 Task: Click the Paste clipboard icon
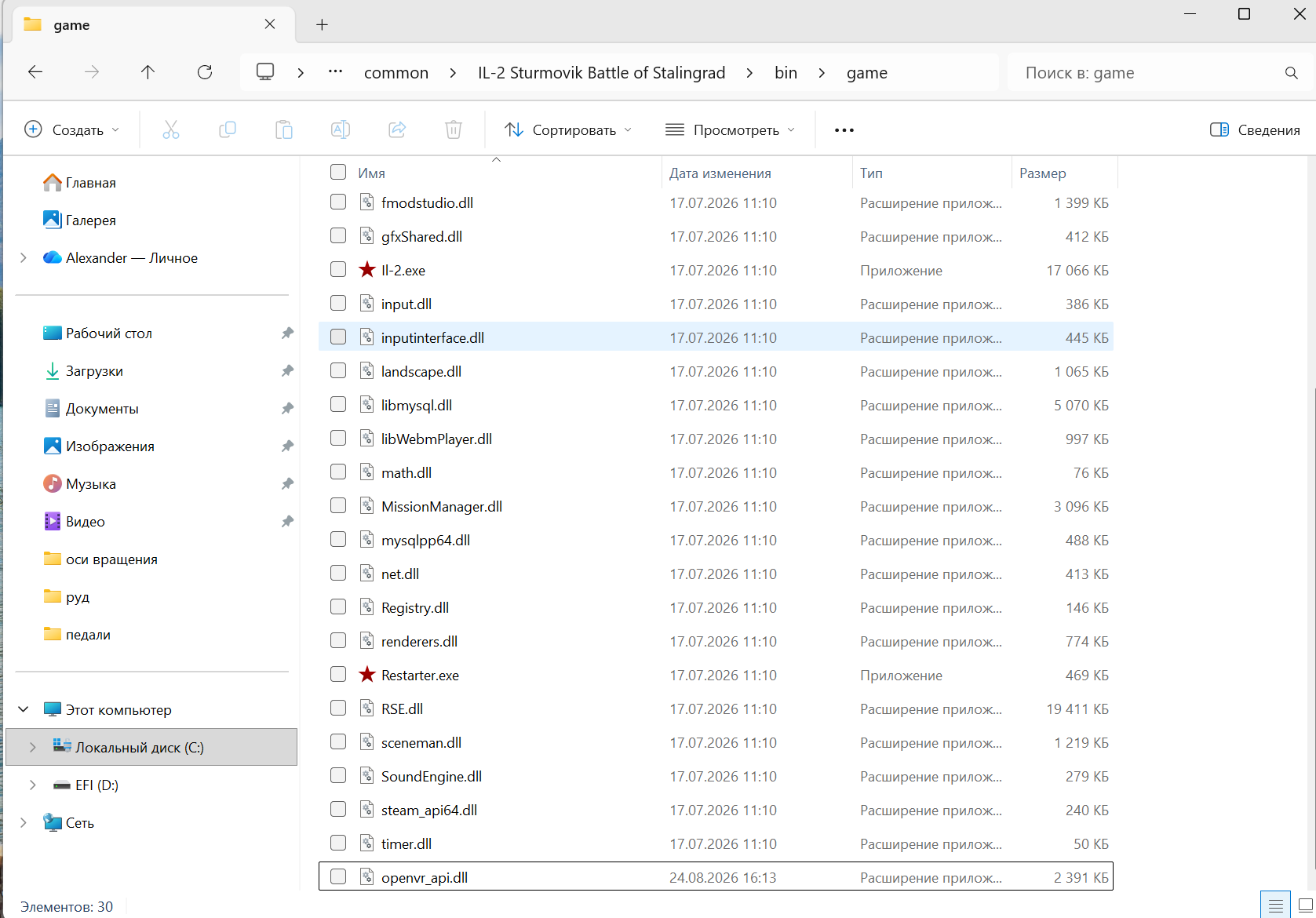tap(284, 129)
